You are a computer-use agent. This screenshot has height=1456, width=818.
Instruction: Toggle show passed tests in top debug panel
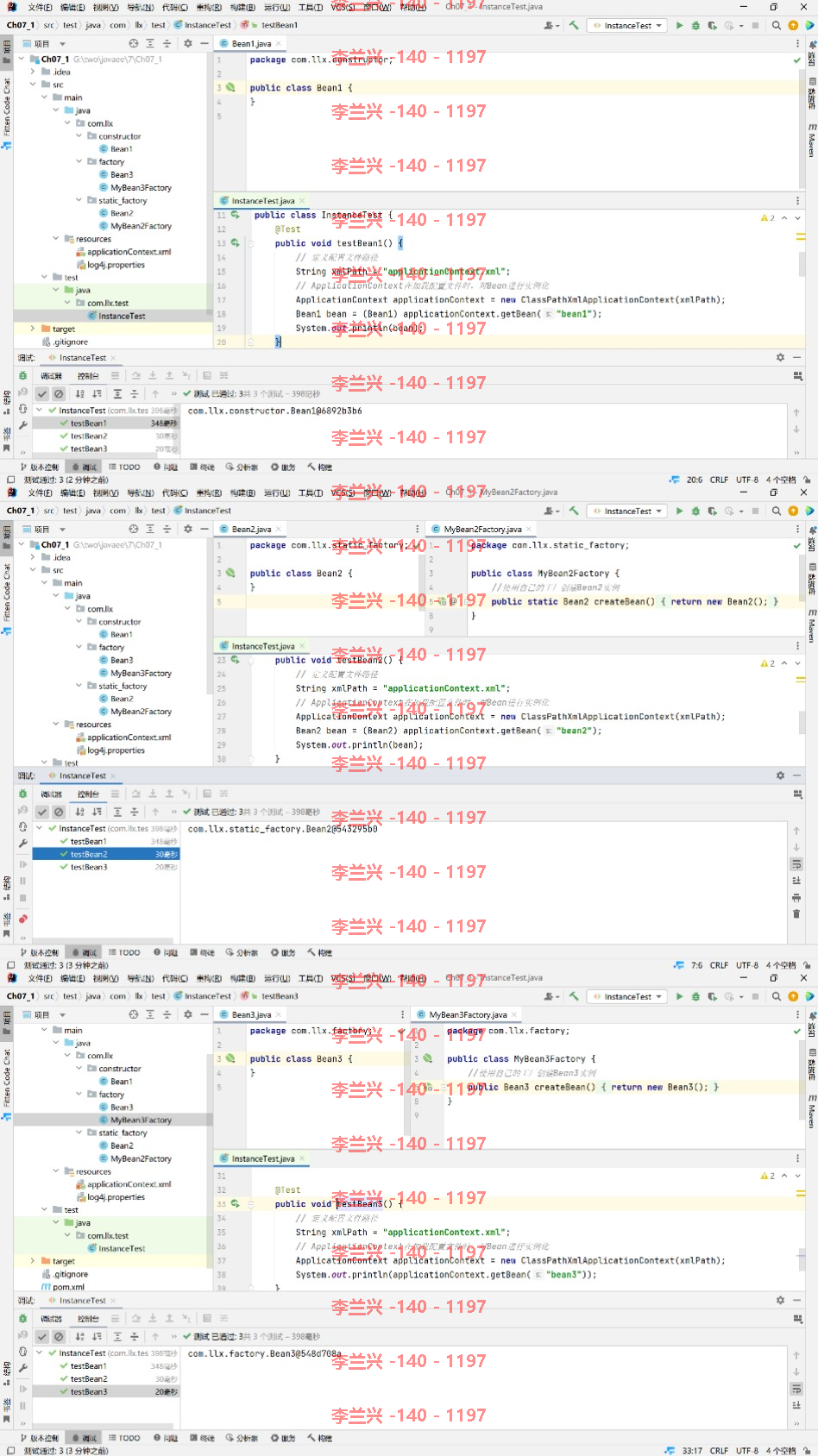(x=41, y=393)
